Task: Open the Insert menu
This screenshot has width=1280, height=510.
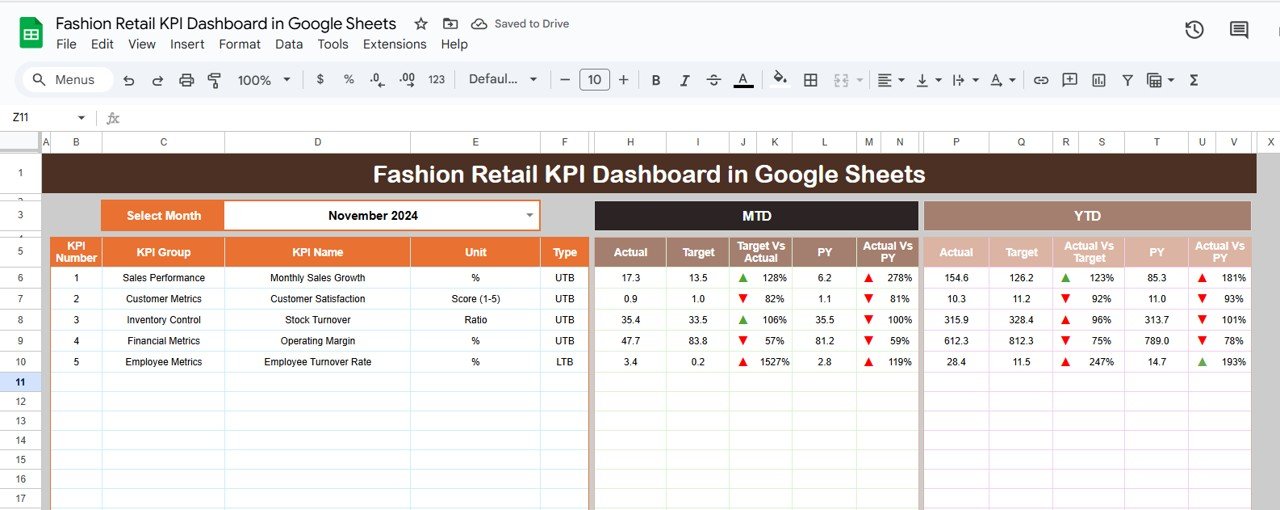Action: point(187,44)
